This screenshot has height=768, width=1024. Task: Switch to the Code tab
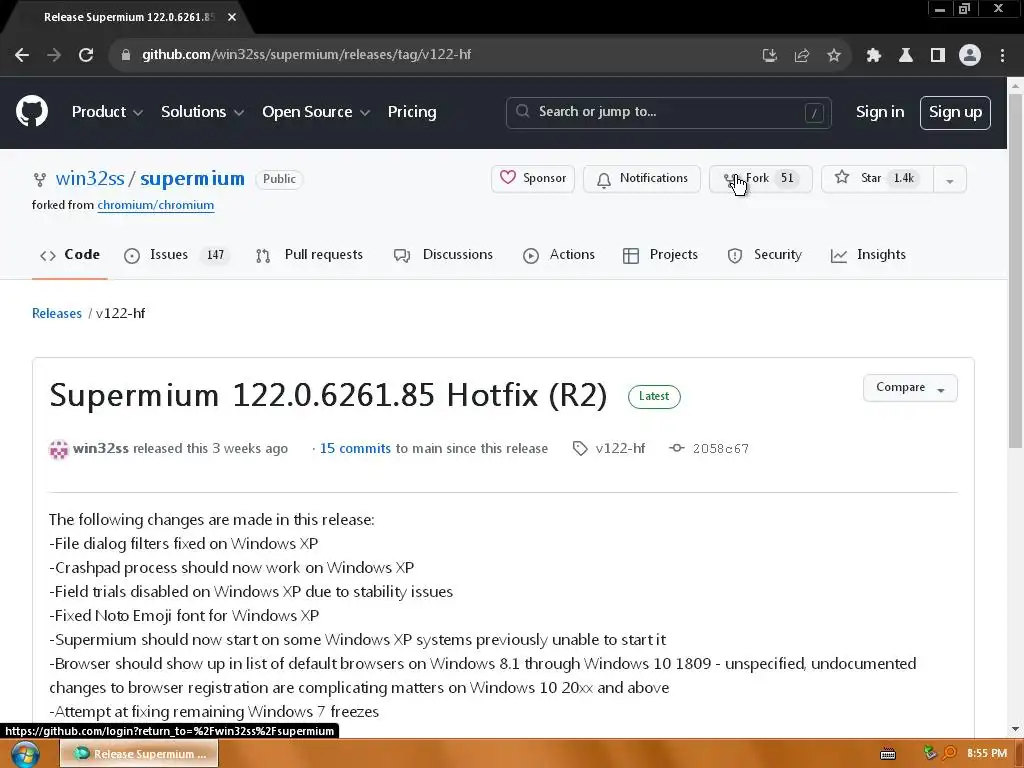[70, 255]
